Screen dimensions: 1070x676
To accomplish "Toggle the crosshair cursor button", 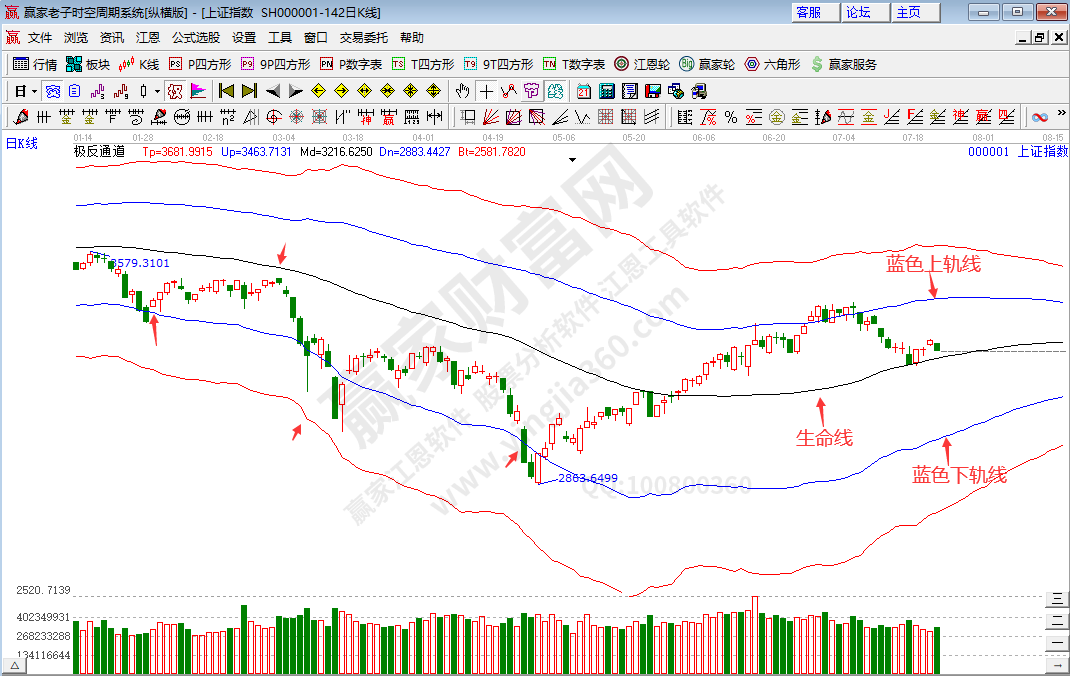I will pos(486,91).
